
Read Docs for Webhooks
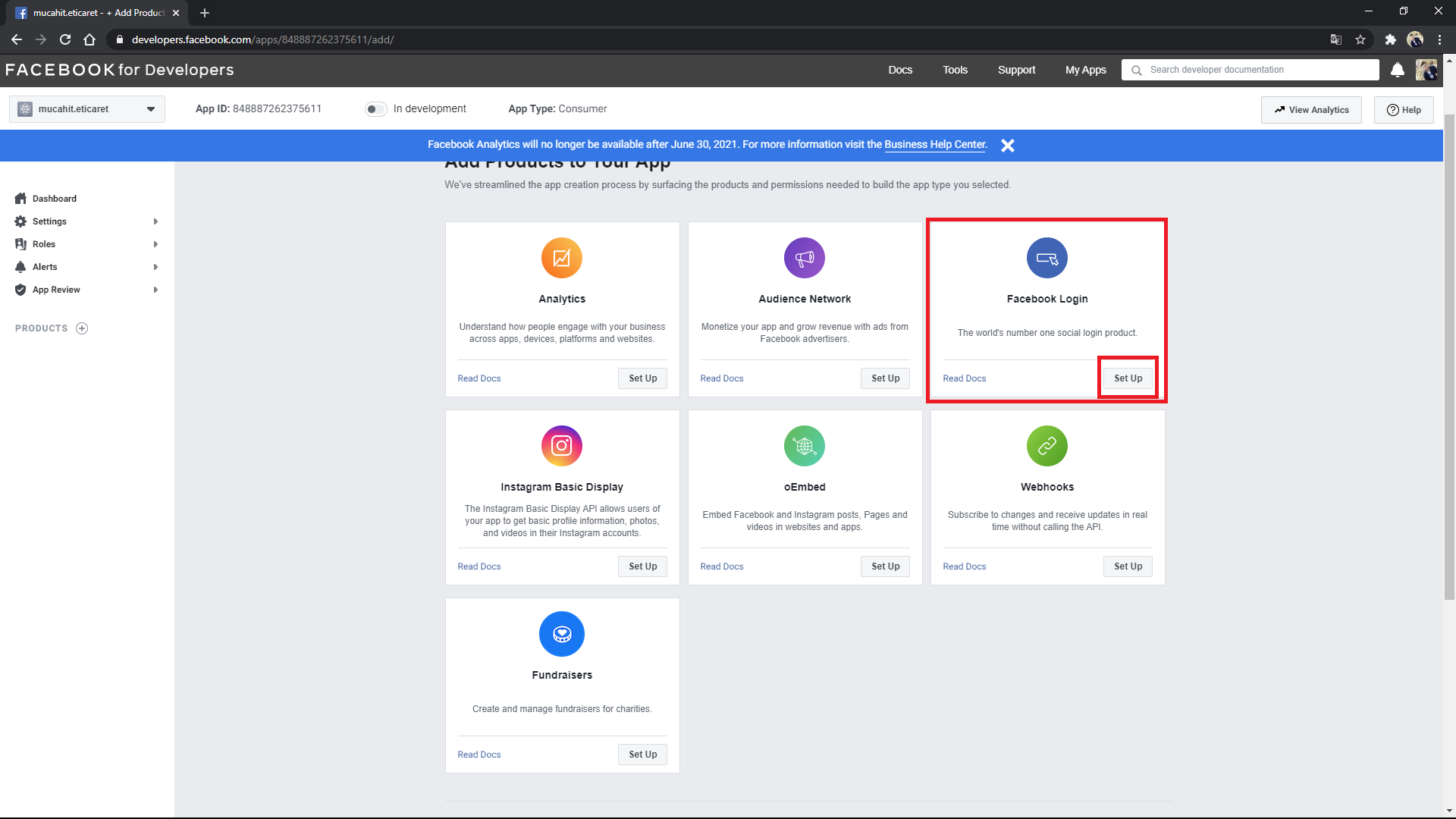(x=965, y=566)
